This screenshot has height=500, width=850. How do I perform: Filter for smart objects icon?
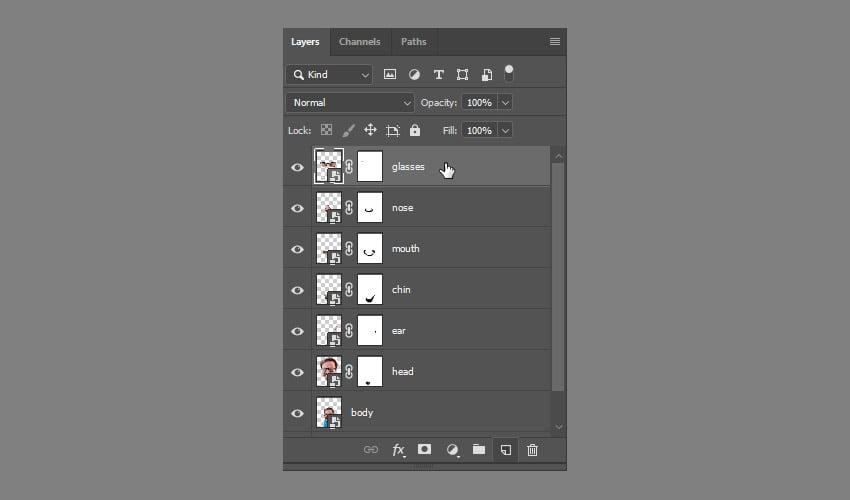(x=487, y=75)
